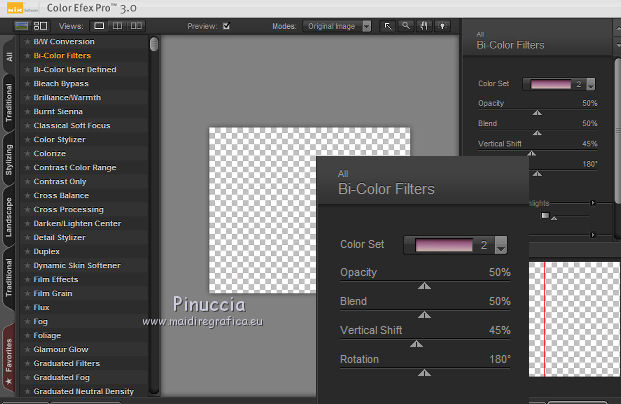Click the favorite star beside Duplex
621x404 pixels.
pyautogui.click(x=27, y=251)
